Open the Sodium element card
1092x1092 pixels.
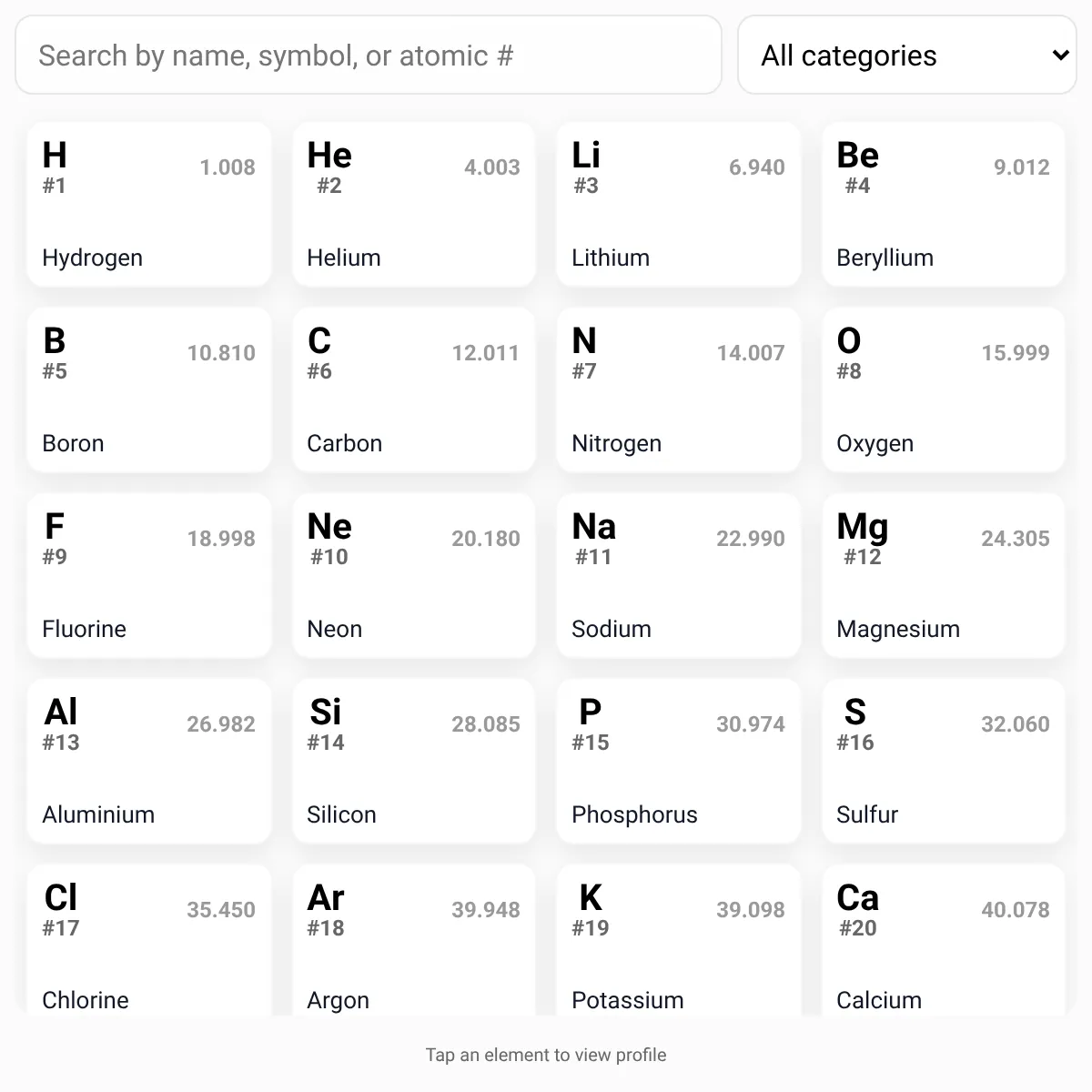pos(679,576)
